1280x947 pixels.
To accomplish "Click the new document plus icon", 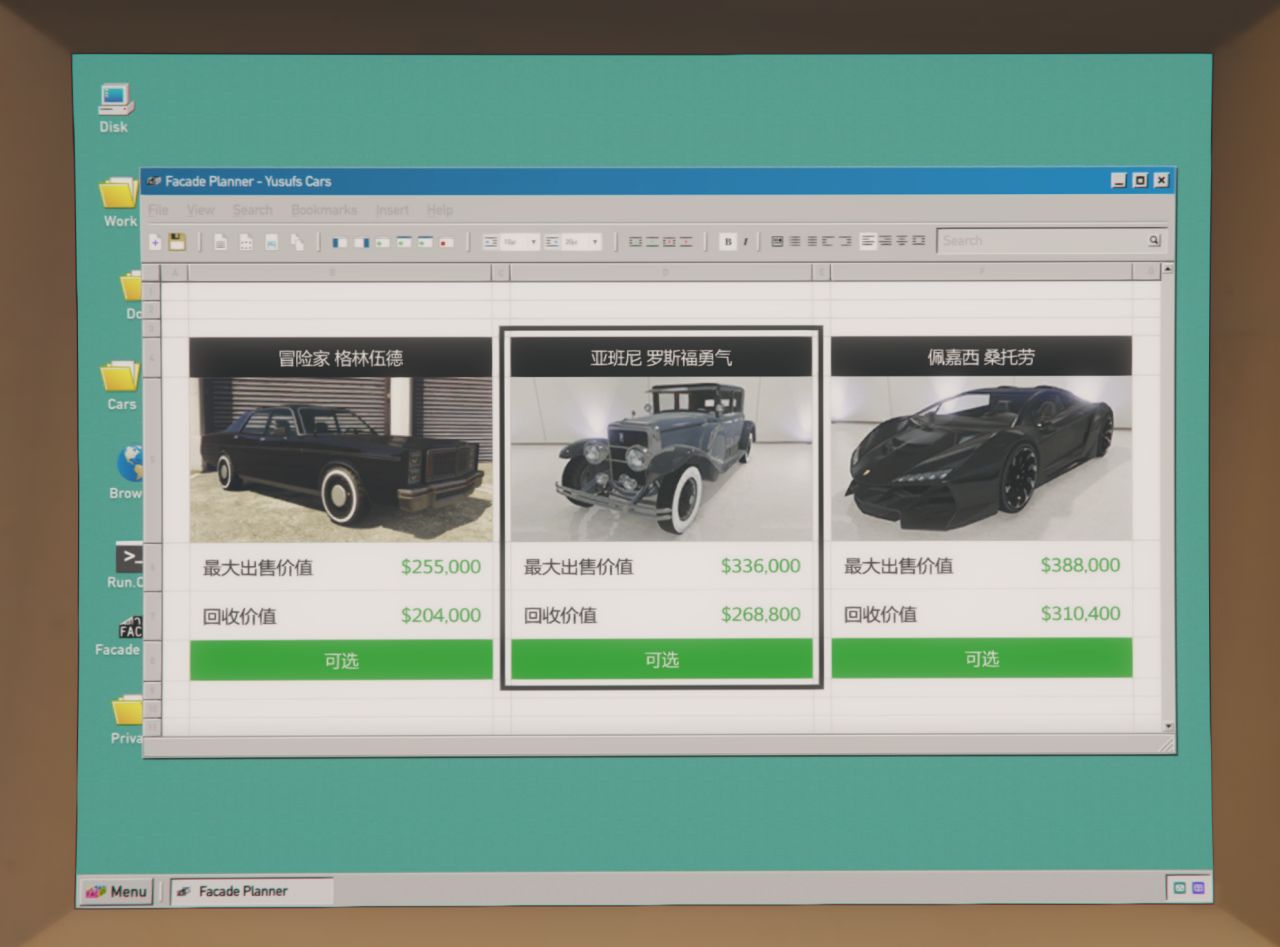I will [155, 242].
